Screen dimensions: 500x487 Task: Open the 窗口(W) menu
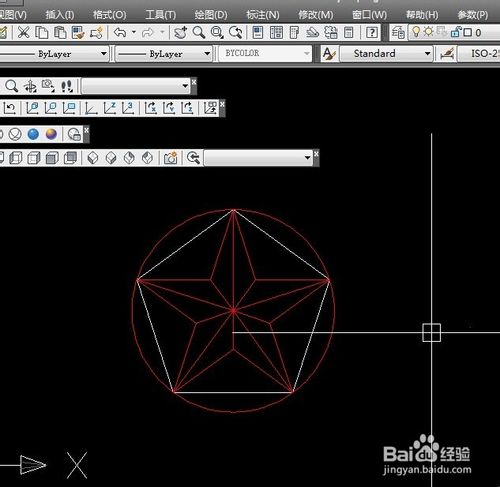(370, 15)
